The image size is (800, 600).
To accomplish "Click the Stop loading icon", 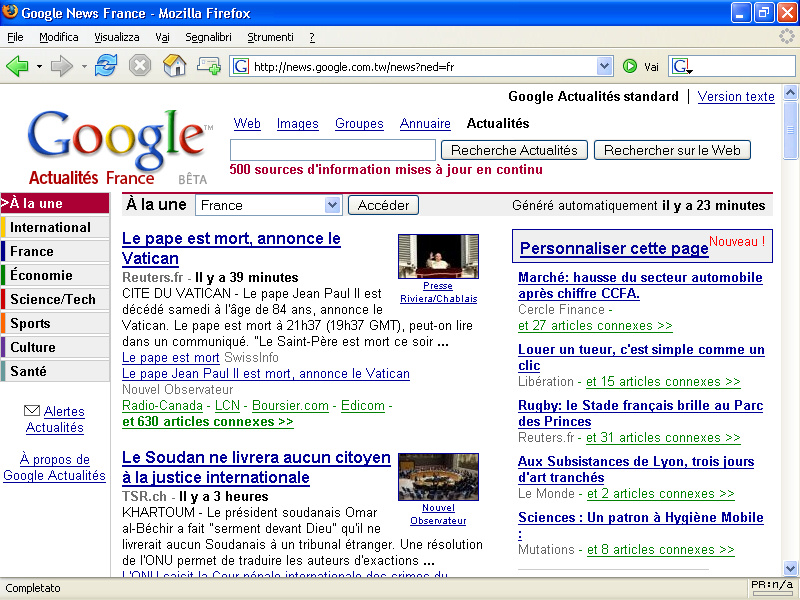I will [140, 66].
